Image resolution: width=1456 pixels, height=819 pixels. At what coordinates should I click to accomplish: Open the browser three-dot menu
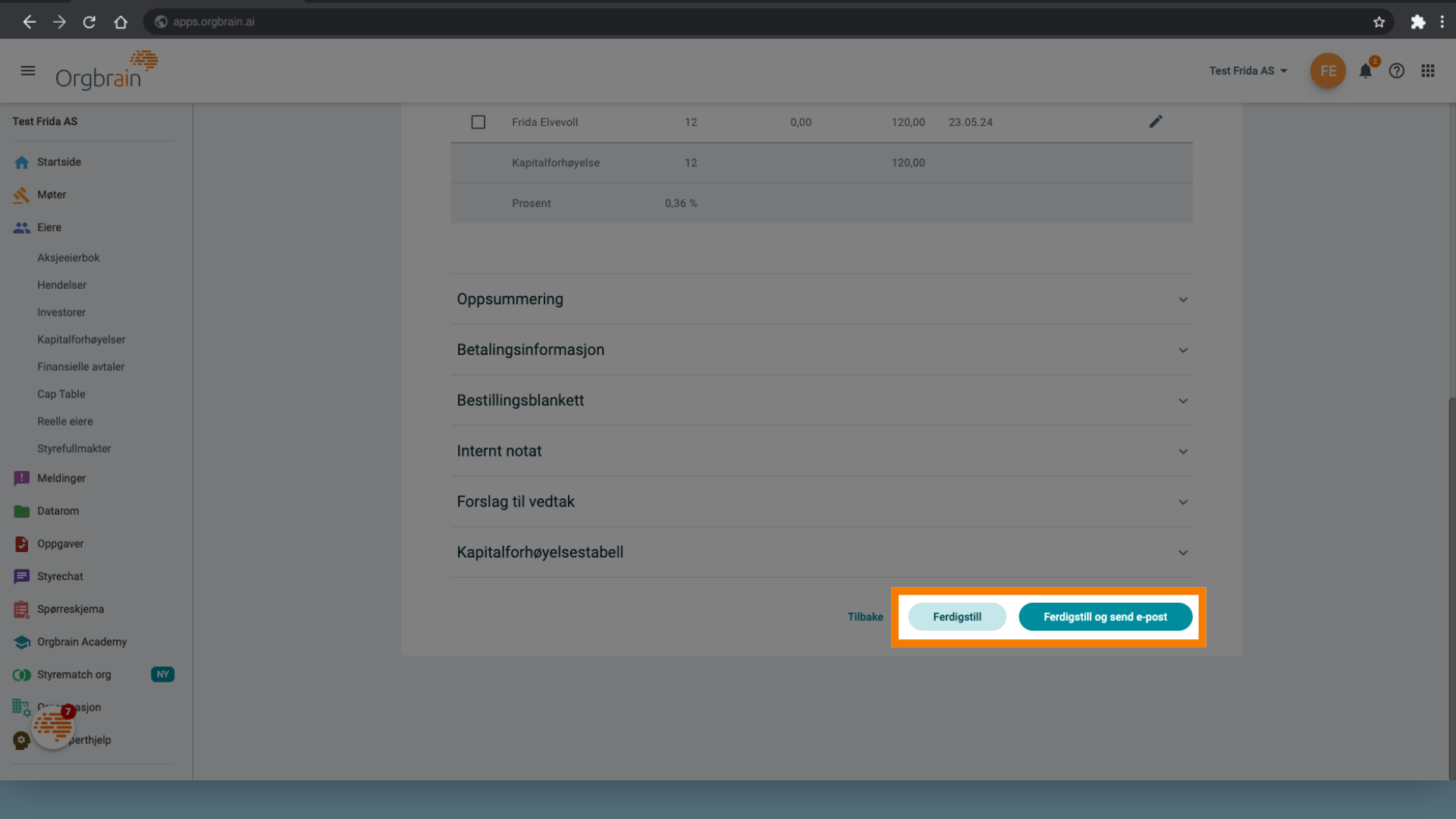[x=1442, y=22]
